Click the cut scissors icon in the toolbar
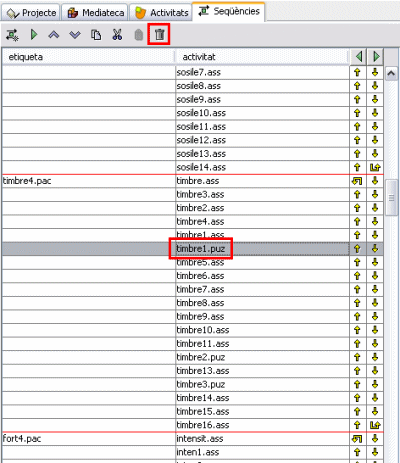400x463 pixels. [x=117, y=35]
